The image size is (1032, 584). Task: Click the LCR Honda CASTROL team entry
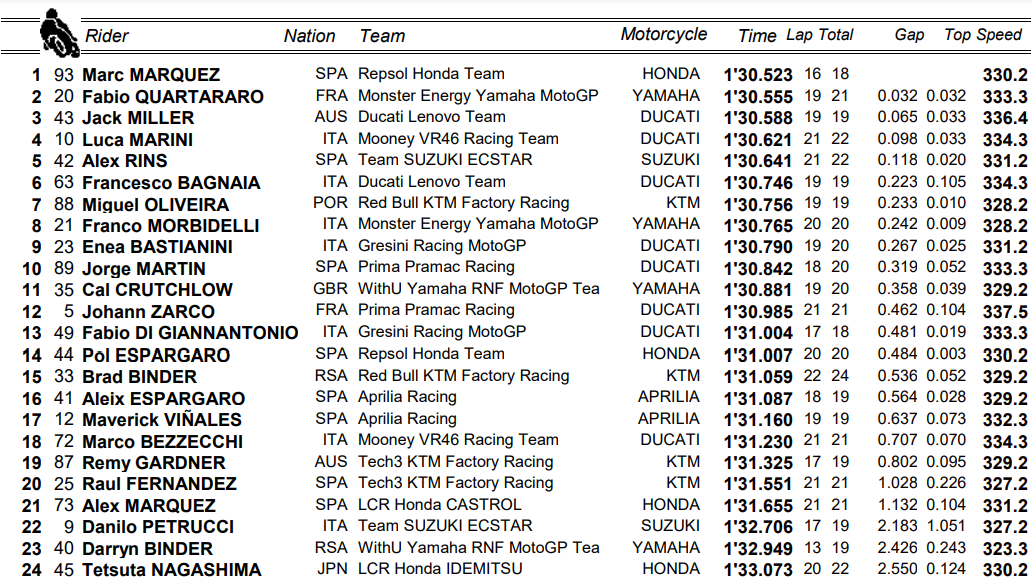(x=439, y=505)
